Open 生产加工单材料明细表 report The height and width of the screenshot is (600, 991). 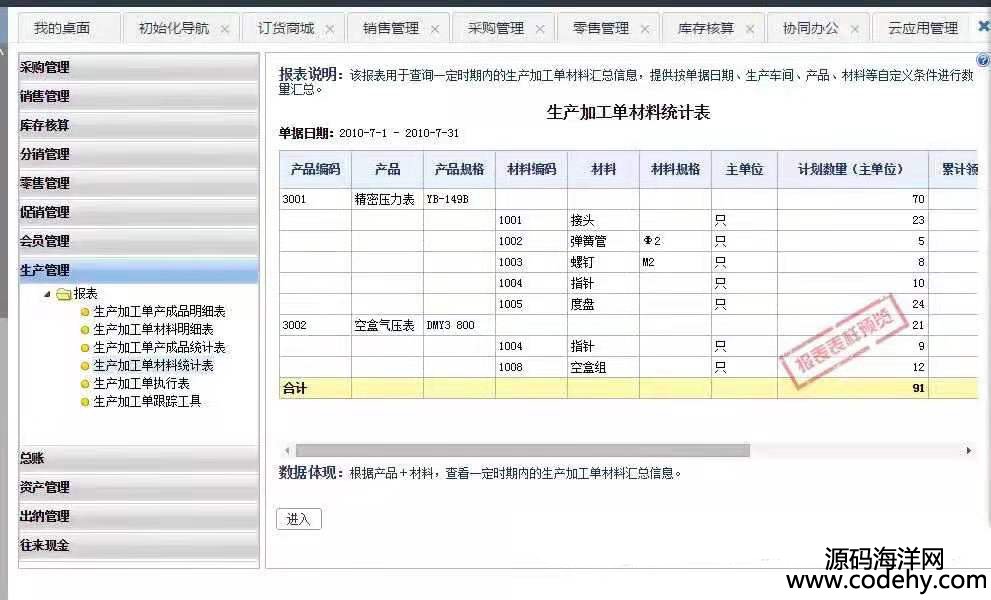point(153,329)
